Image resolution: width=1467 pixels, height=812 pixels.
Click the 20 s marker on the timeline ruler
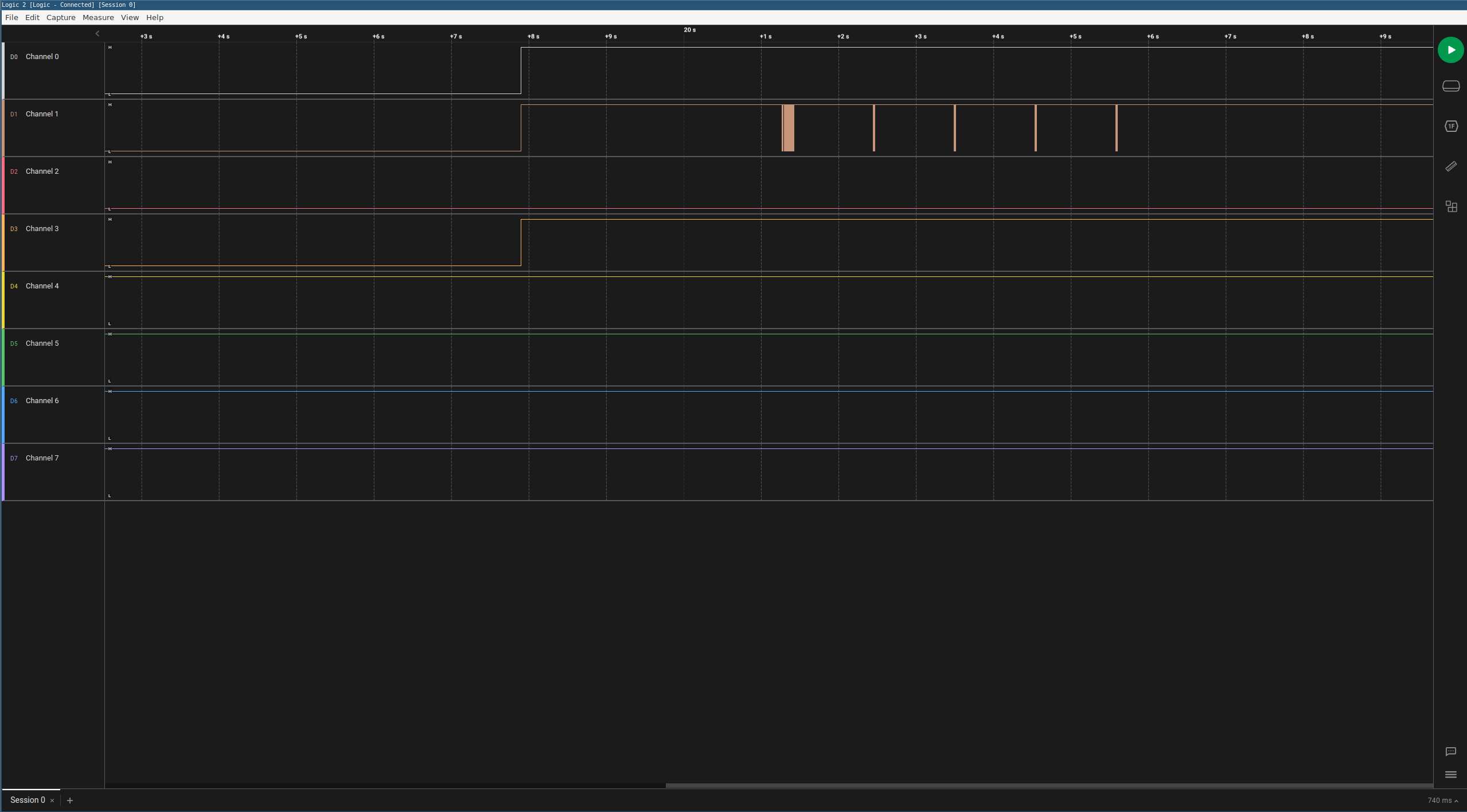pos(688,29)
